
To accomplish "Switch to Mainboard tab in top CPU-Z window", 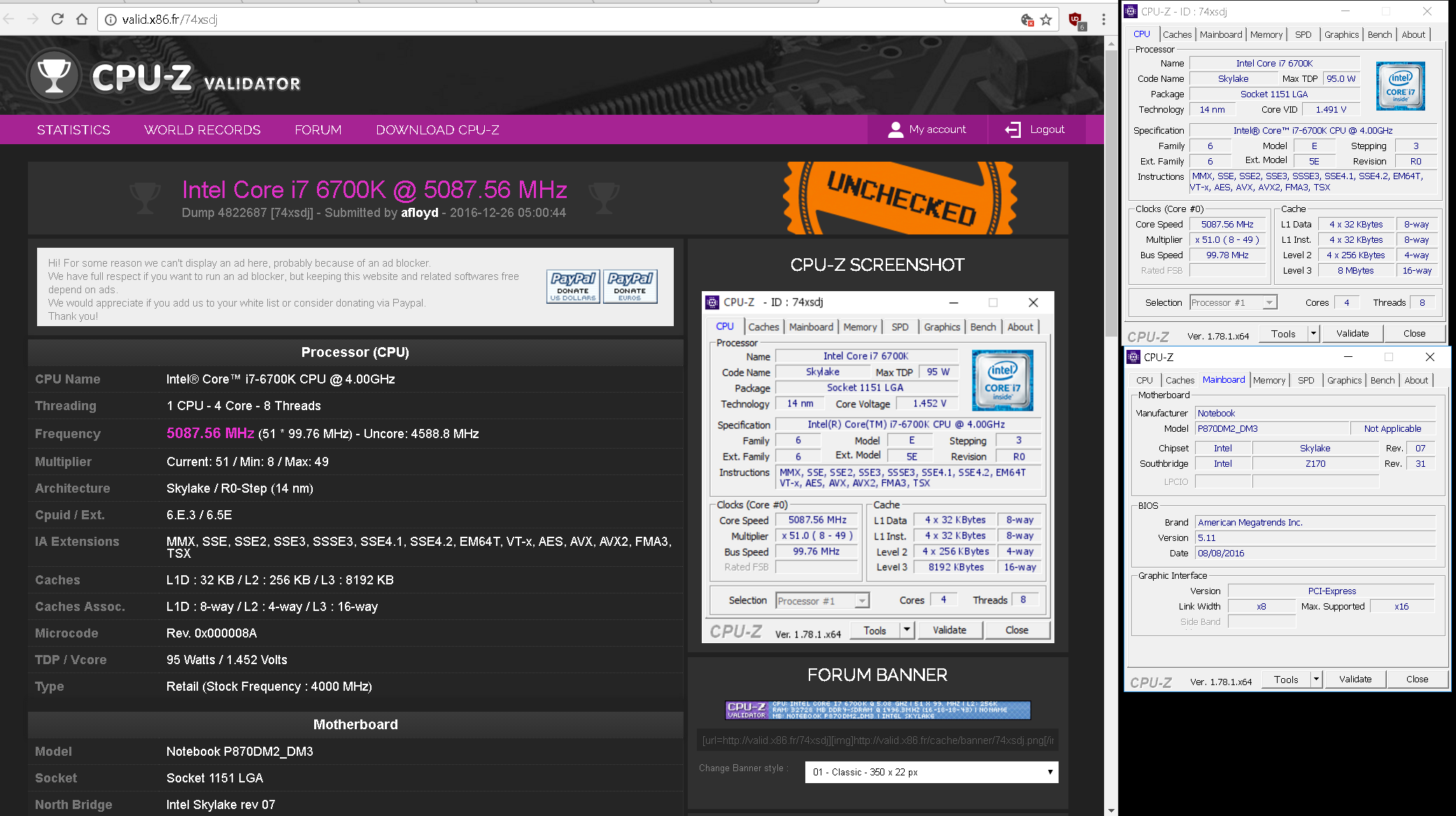I will coord(1221,34).
